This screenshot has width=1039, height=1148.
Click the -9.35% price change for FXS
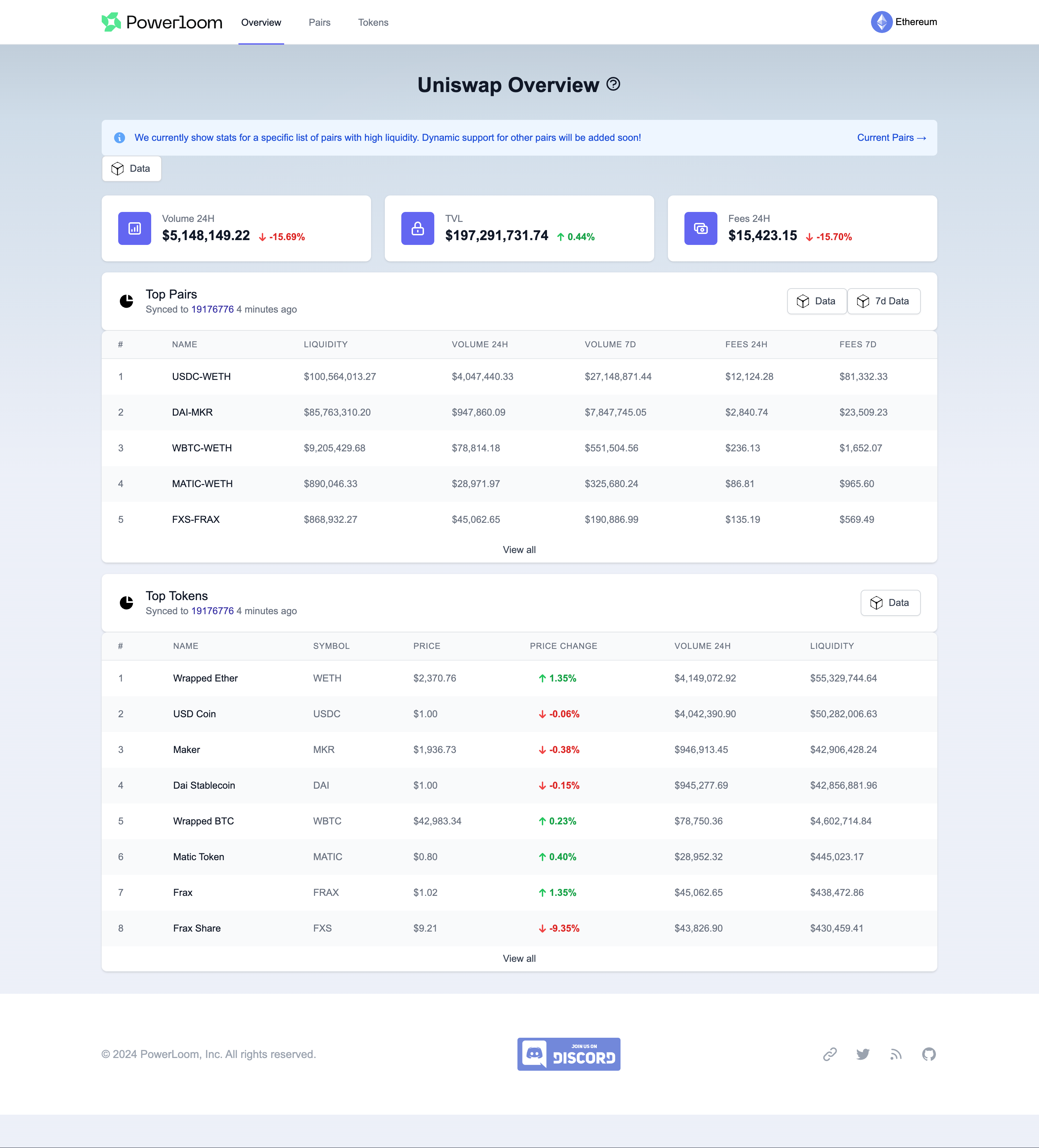click(559, 928)
